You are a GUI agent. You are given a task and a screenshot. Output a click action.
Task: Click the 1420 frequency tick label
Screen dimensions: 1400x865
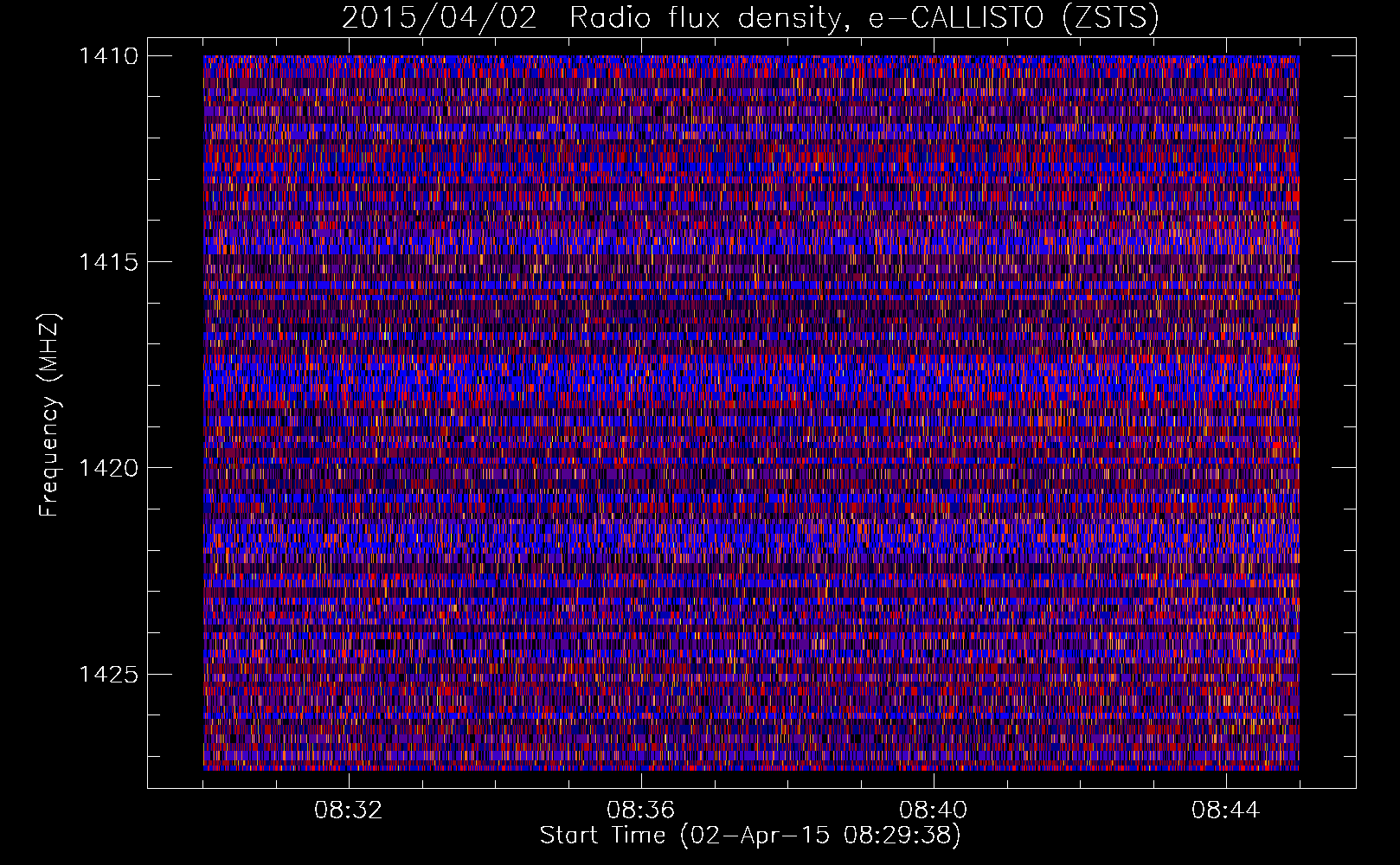click(108, 468)
